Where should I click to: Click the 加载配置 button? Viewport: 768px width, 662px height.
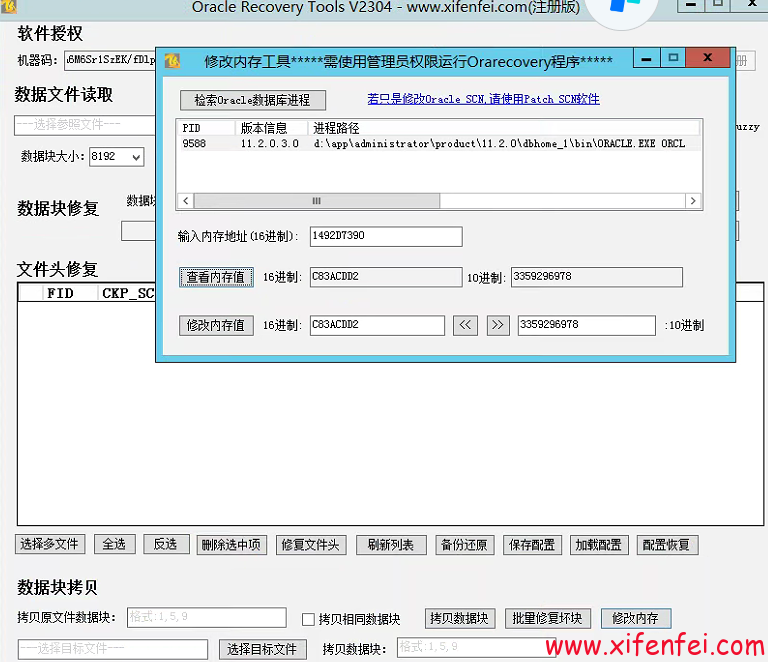599,544
